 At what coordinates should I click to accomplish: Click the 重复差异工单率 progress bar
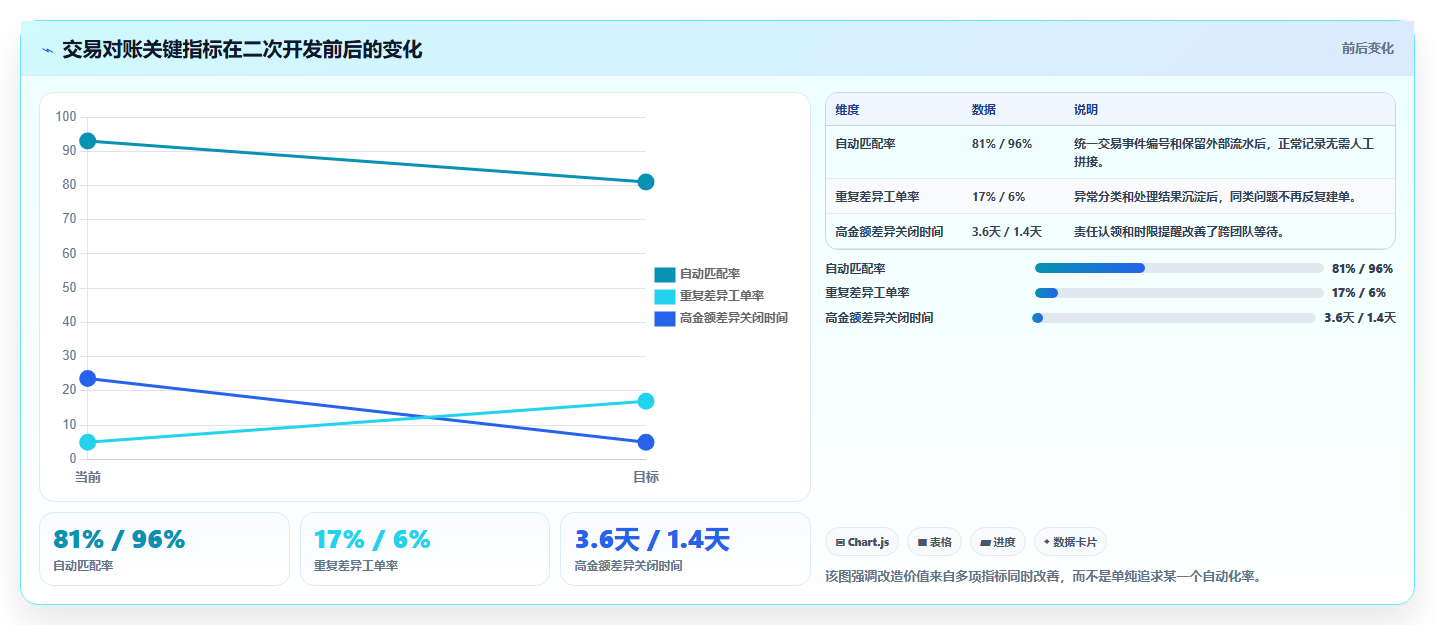(x=1179, y=293)
